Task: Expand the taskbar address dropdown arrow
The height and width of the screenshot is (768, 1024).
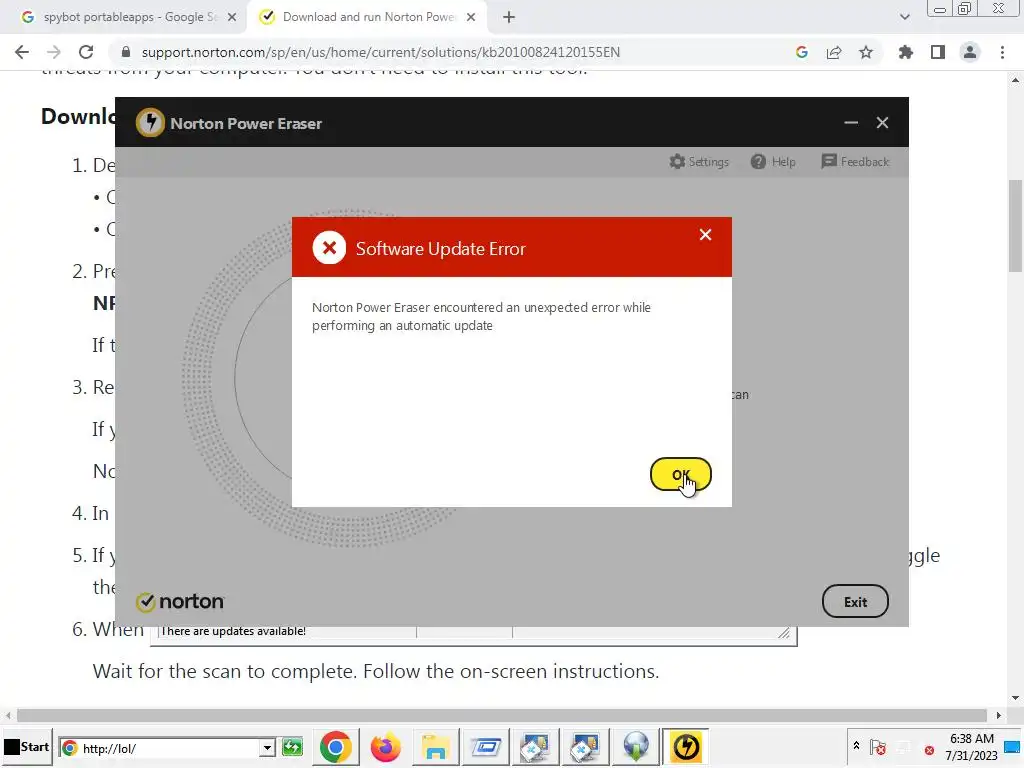Action: [267, 748]
